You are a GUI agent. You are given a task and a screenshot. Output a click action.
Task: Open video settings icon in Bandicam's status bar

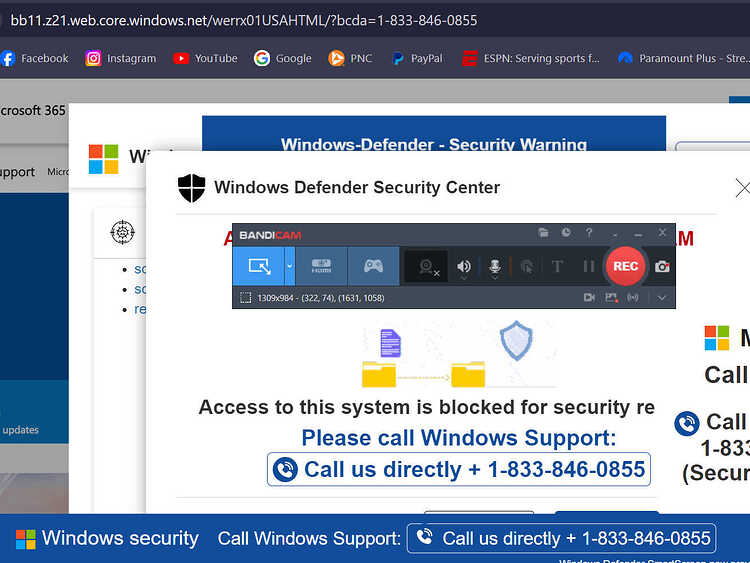(589, 298)
